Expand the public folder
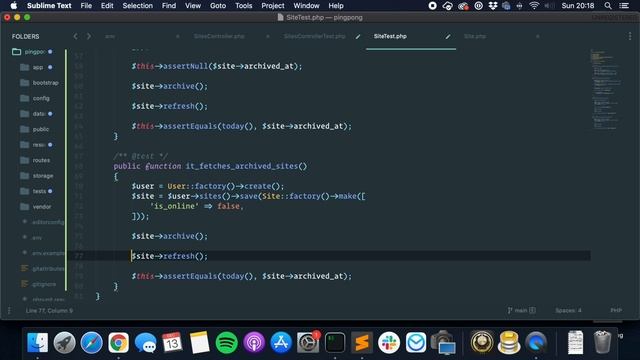 [x=35, y=129]
